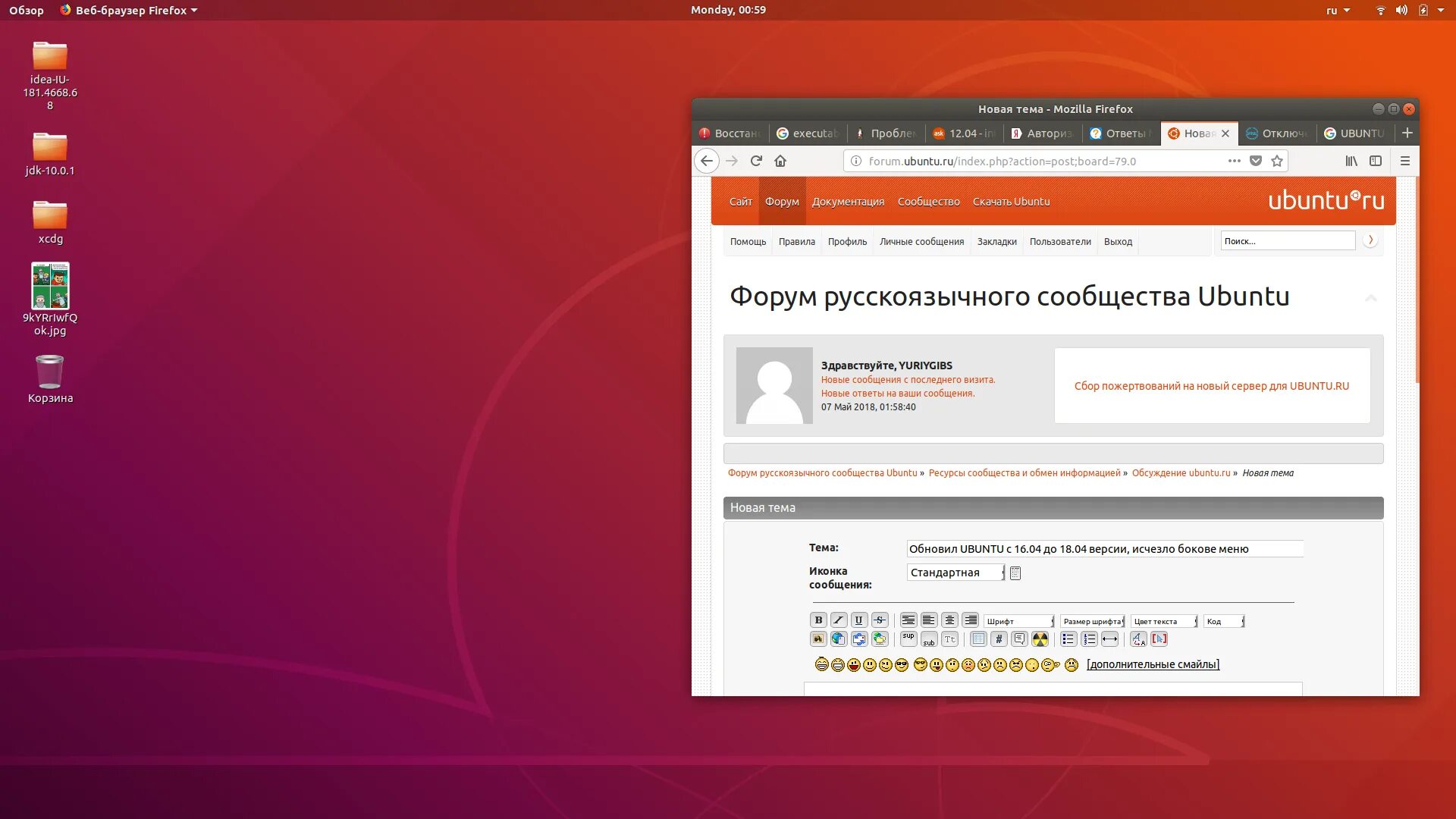Image resolution: width=1456 pixels, height=819 pixels.
Task: Insert image using the picture icon
Action: coord(818,639)
